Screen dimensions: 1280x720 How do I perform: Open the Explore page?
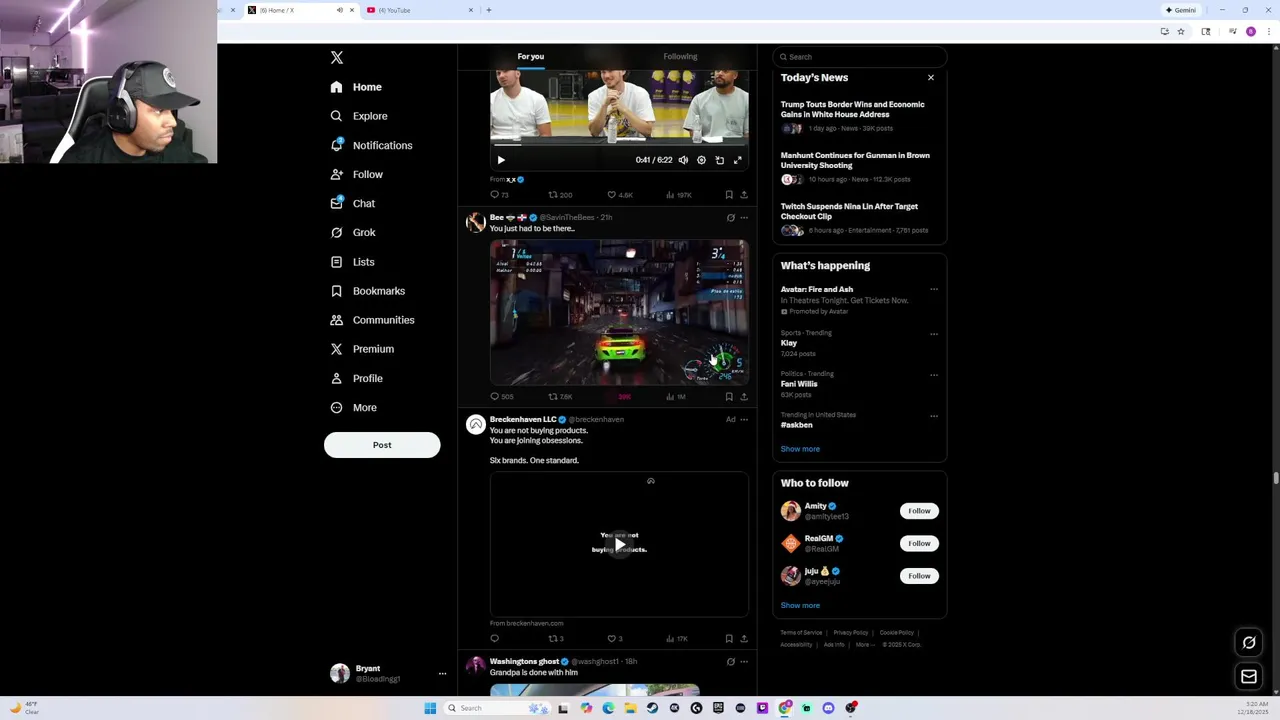359,116
